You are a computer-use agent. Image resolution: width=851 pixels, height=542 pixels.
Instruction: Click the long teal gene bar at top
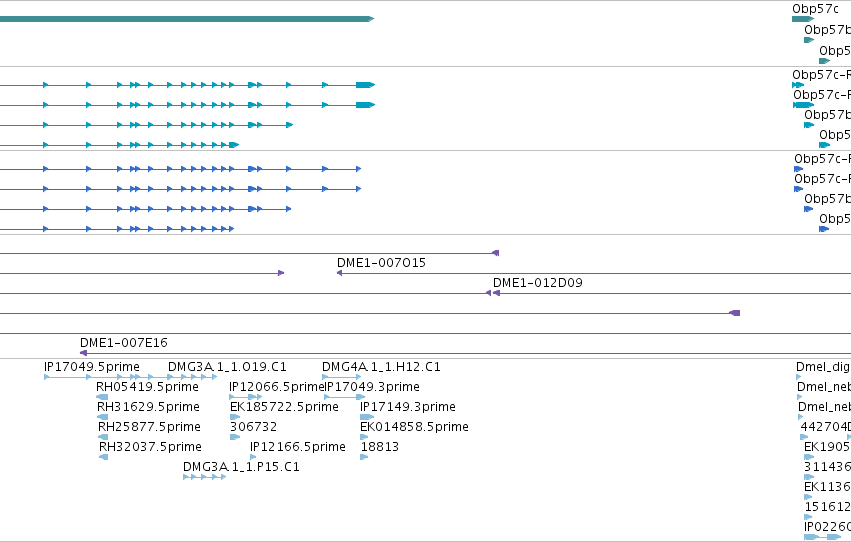(x=187, y=19)
